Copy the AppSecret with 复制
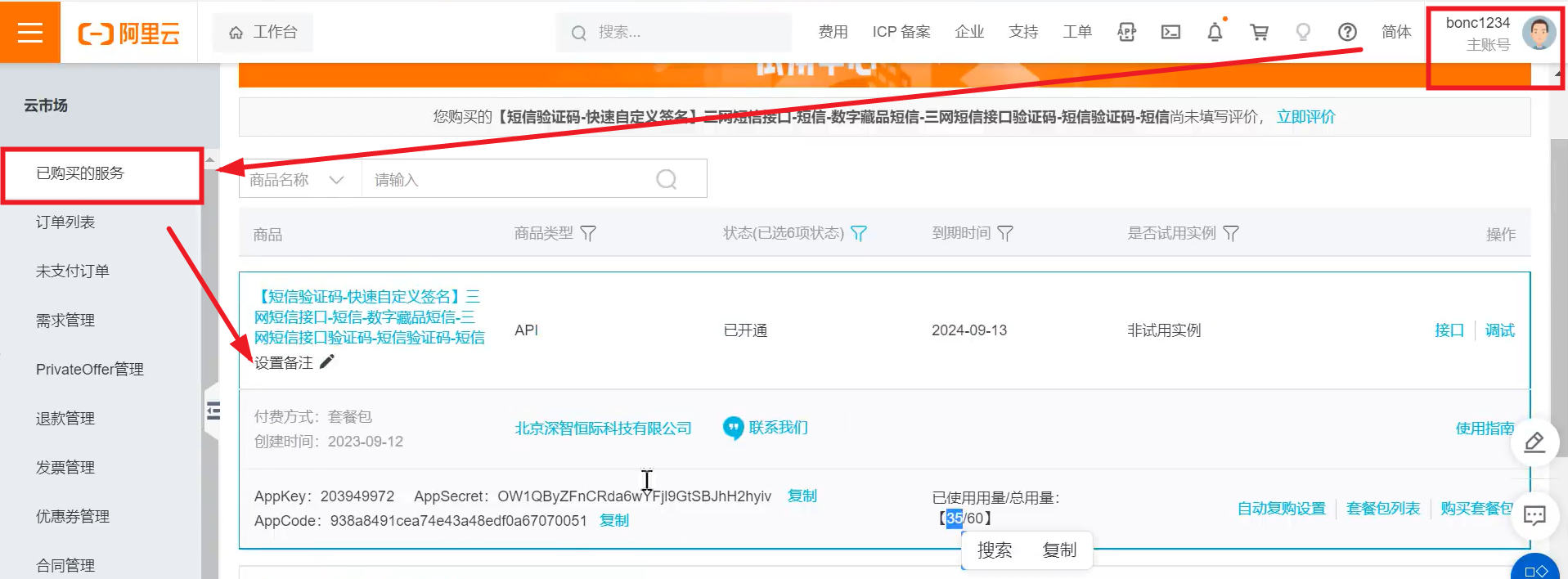 click(x=802, y=496)
